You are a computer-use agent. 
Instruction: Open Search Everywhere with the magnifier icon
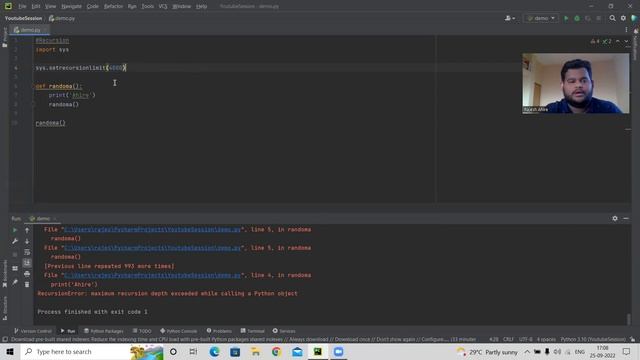point(612,18)
